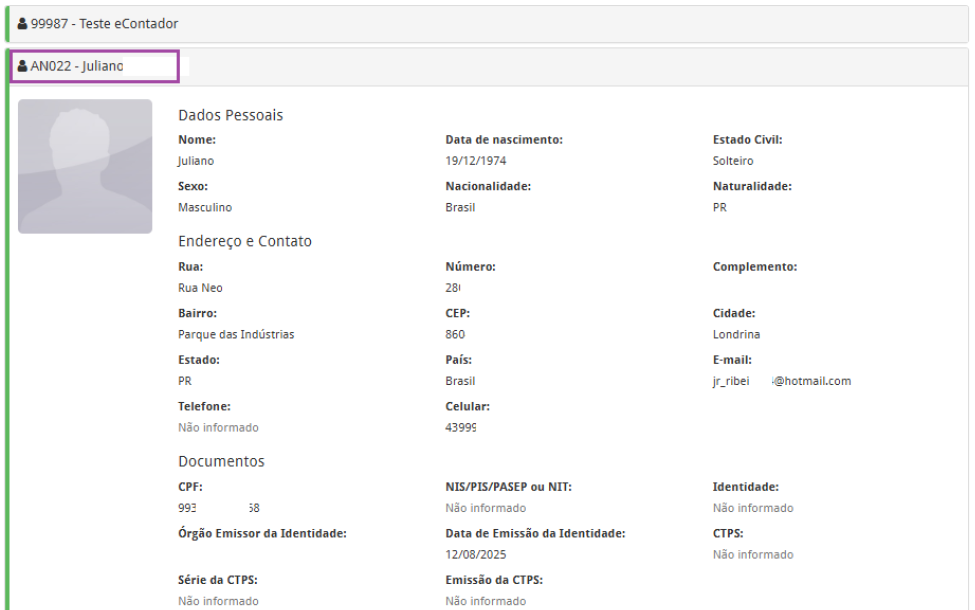Expand the 99987 - Teste eContador panel
The image size is (975, 610).
(x=104, y=24)
